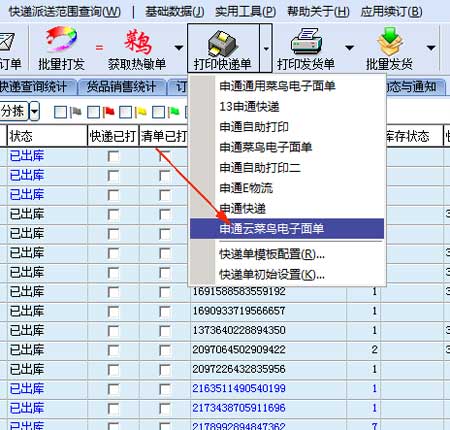Screen dimensions: 450x430
Task: Click the 获取热敏单 red bird icon
Action: (x=138, y=42)
